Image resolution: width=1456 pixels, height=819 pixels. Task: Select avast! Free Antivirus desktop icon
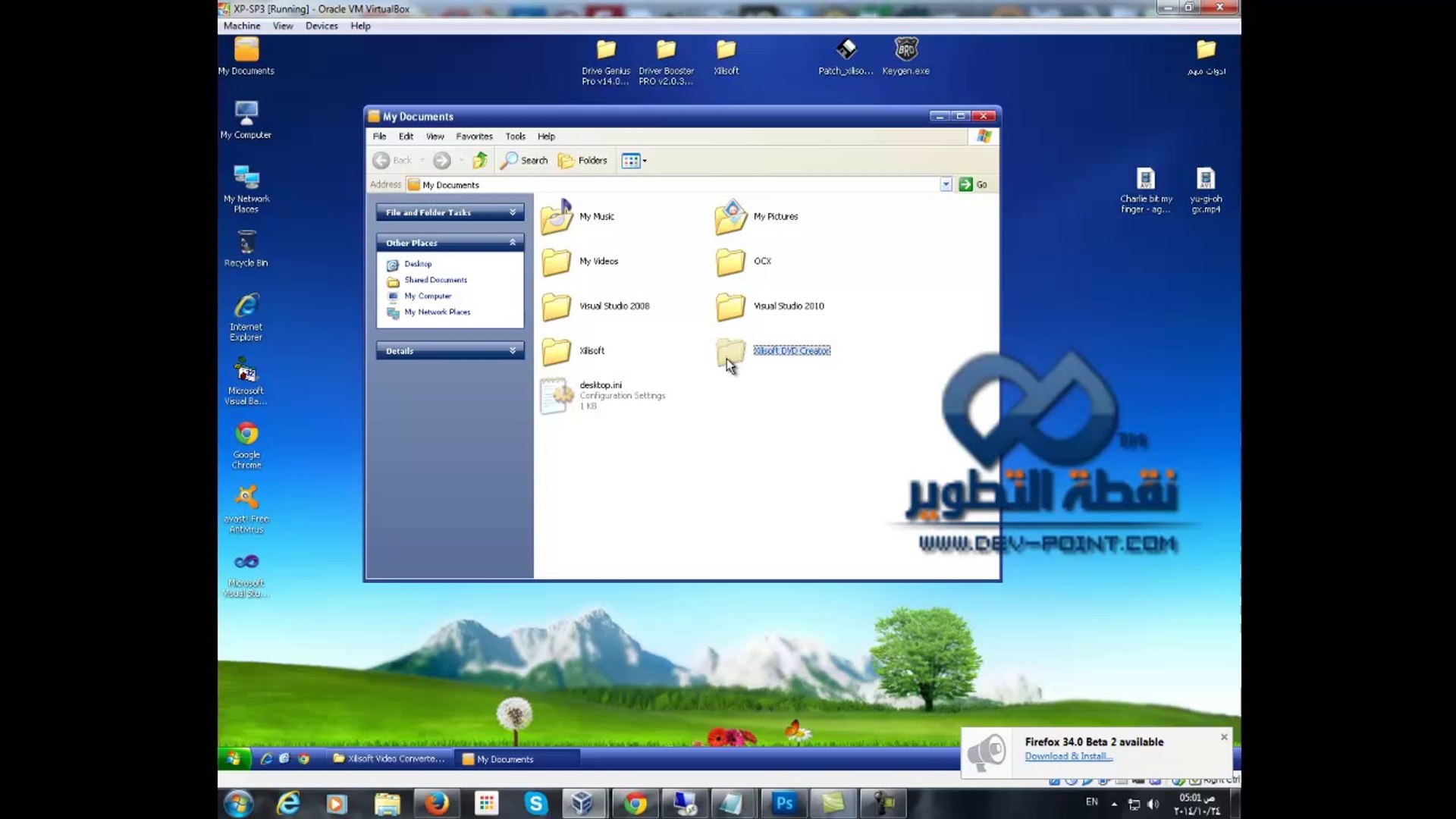(246, 510)
